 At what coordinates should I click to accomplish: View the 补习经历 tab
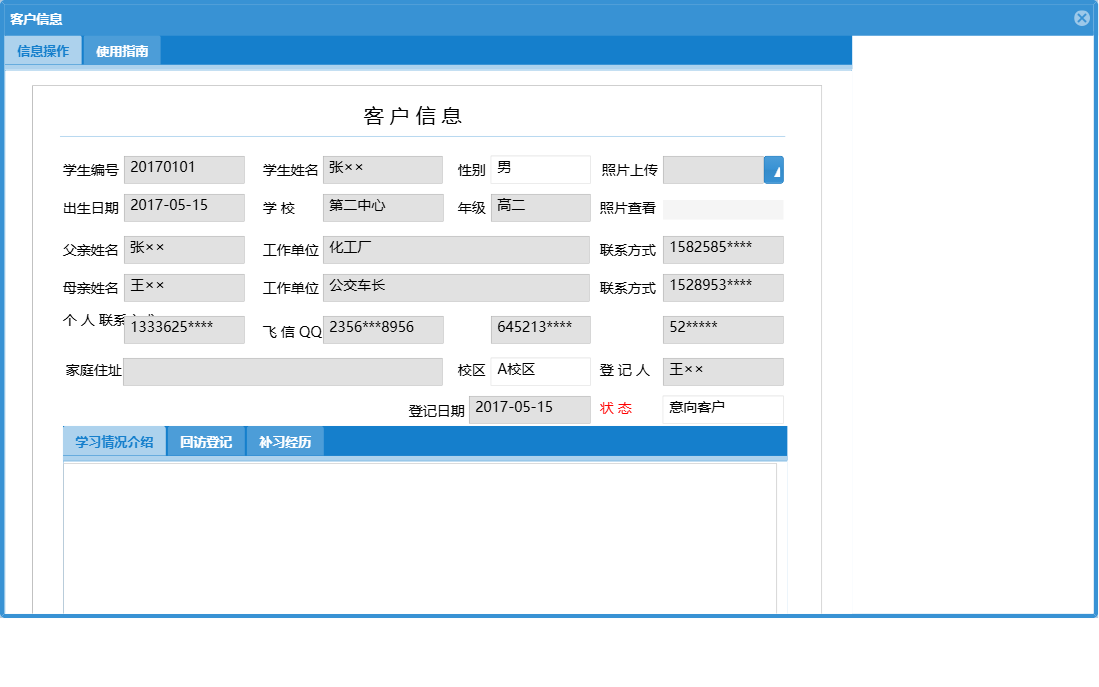284,441
